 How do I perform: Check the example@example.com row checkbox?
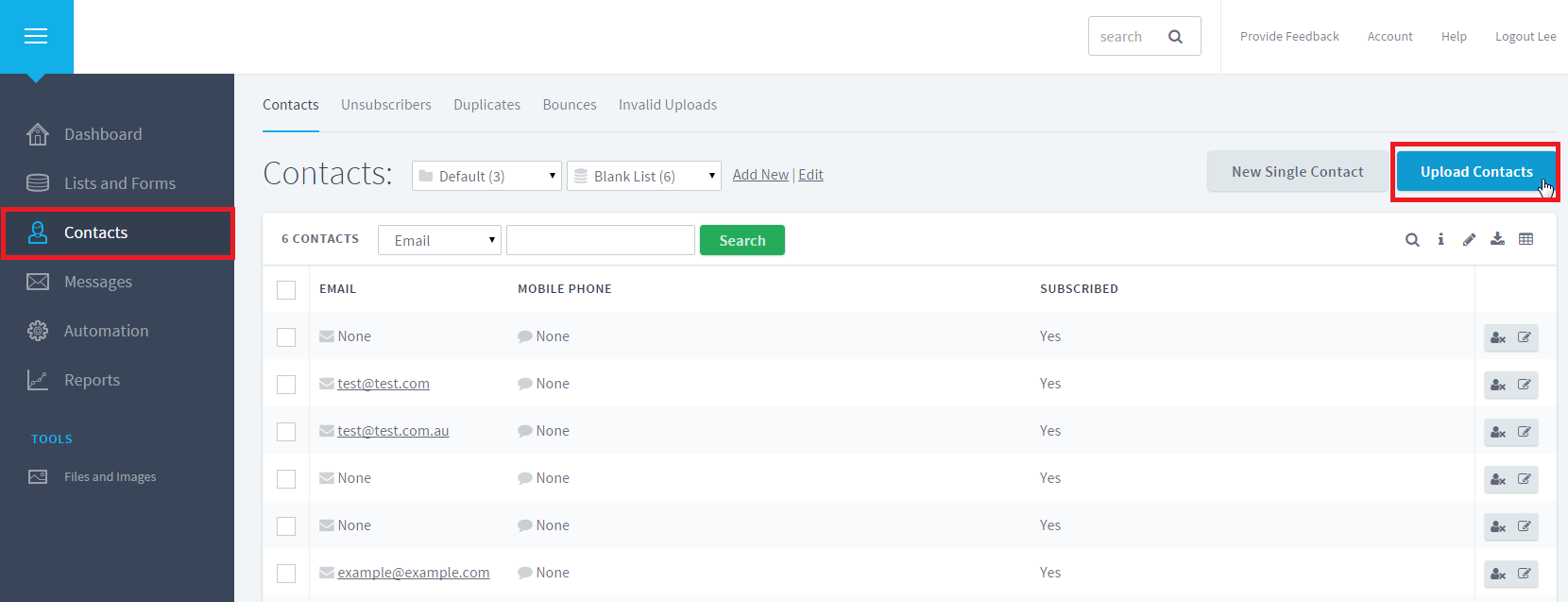[x=286, y=574]
